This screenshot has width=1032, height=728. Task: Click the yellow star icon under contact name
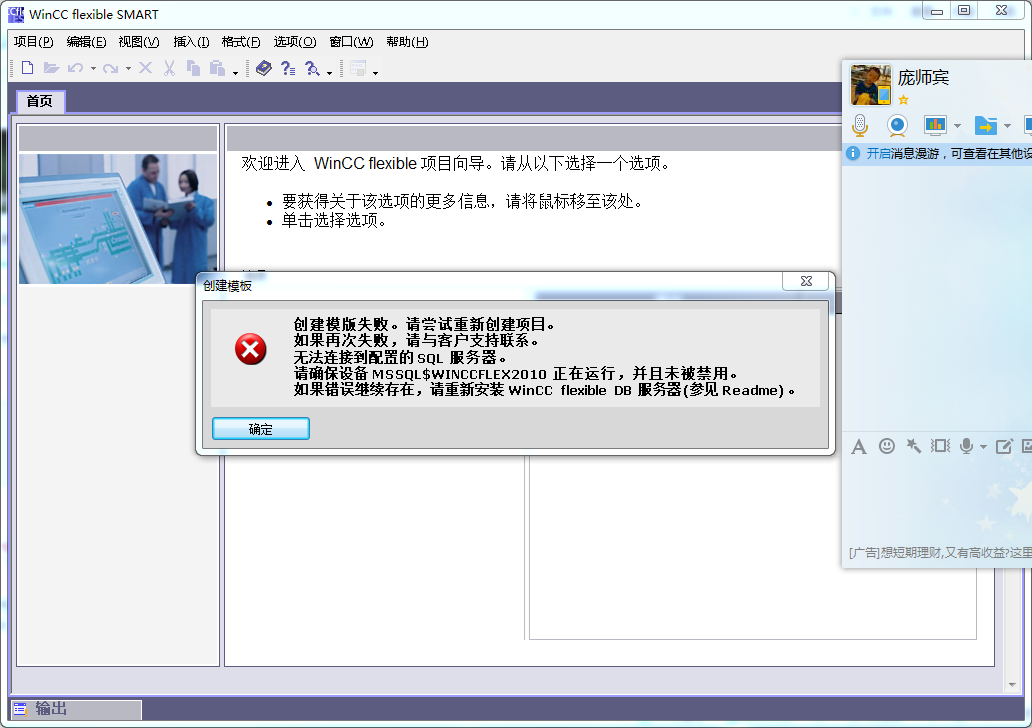click(904, 100)
